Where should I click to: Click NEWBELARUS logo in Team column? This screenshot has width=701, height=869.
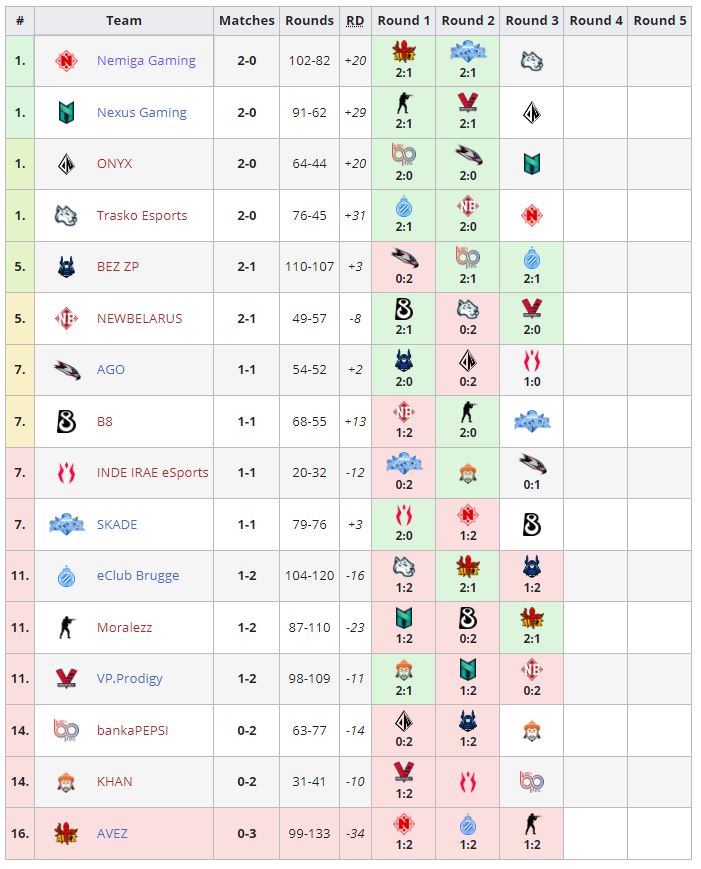click(66, 319)
